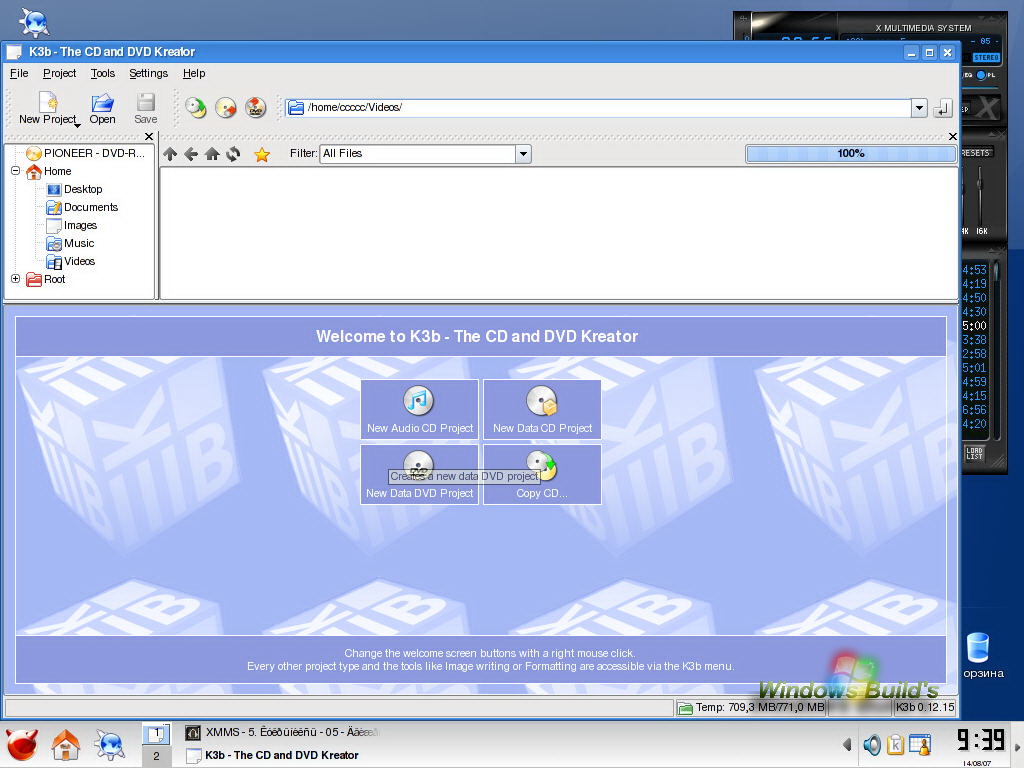
Task: Click the volume speaker tray icon
Action: [x=872, y=744]
